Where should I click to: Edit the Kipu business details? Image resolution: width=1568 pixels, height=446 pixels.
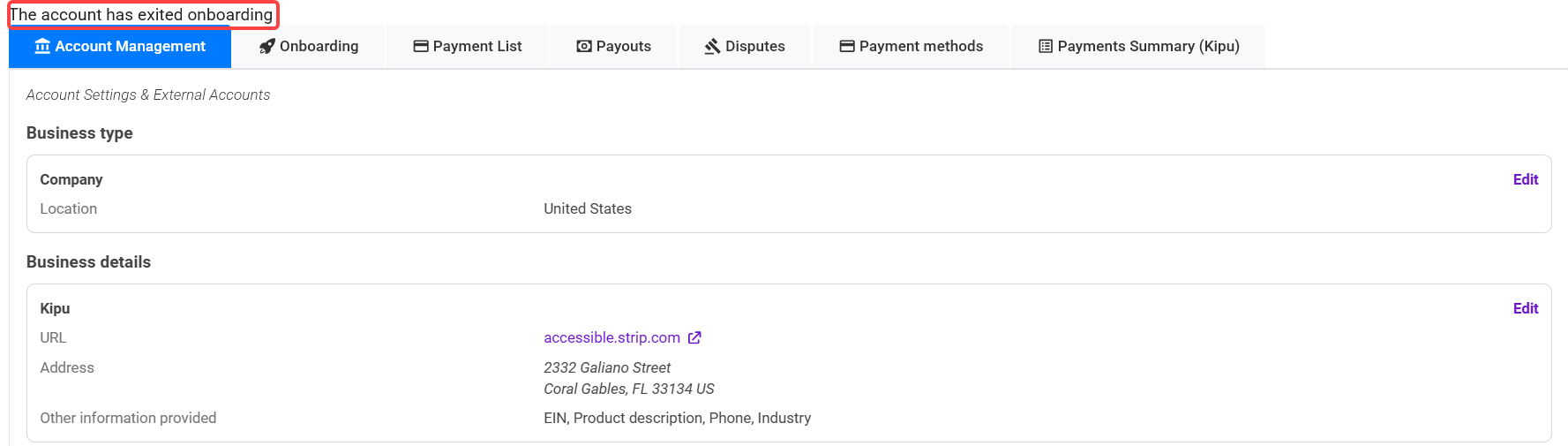1525,308
